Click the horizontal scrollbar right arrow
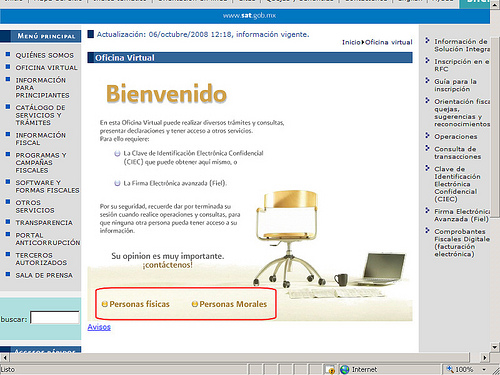This screenshot has height=375, width=500. (485, 358)
